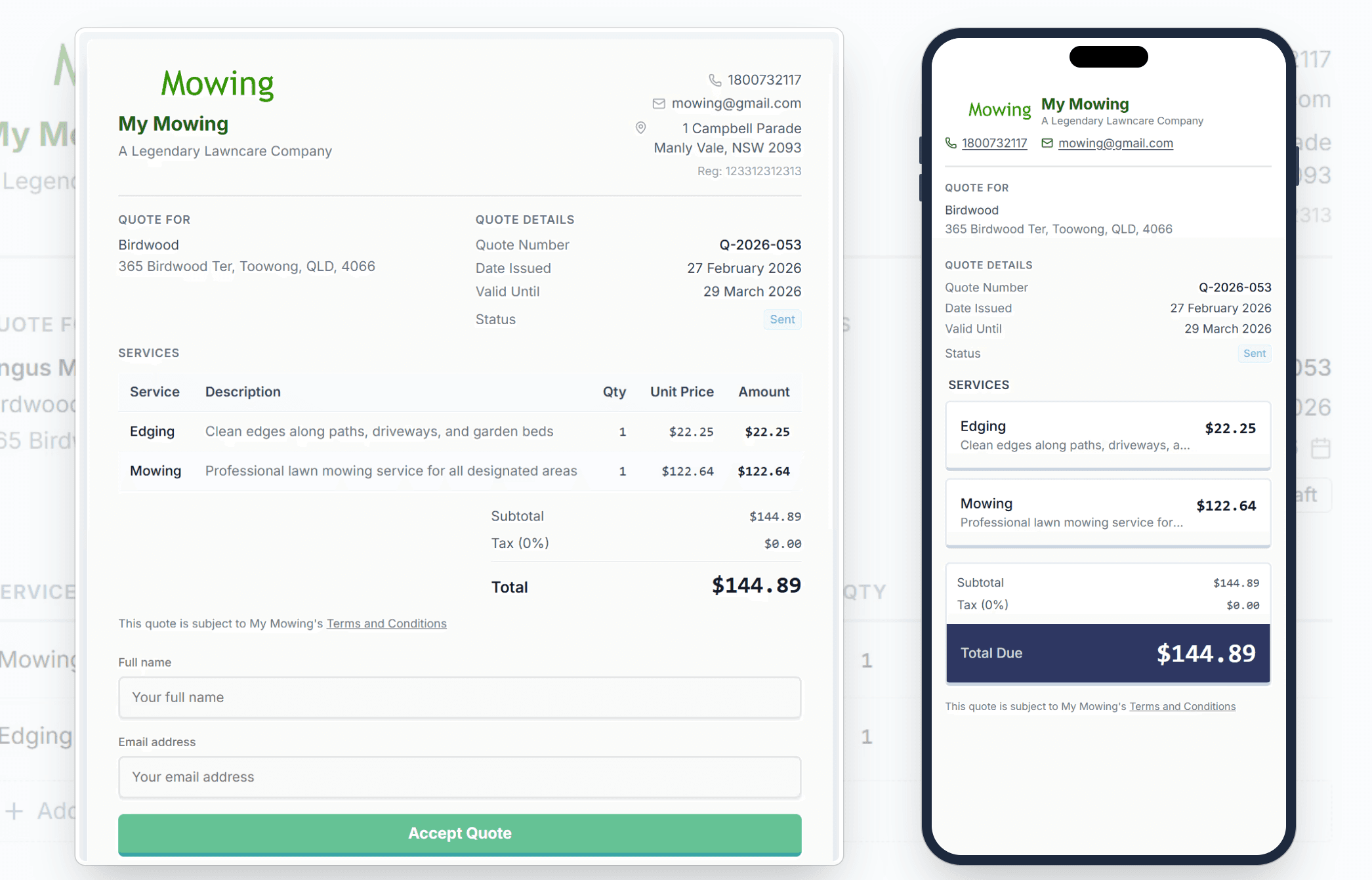Tap the 1800732117 phone link in mobile preview

994,143
